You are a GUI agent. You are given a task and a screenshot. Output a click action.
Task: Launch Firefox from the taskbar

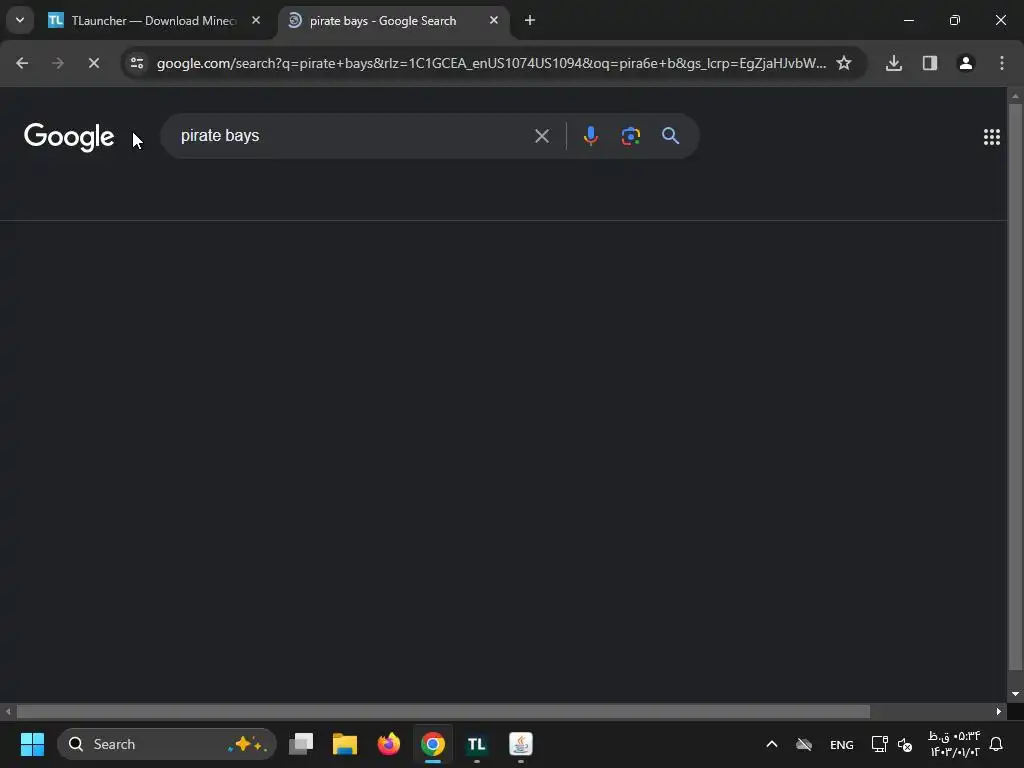[x=389, y=744]
